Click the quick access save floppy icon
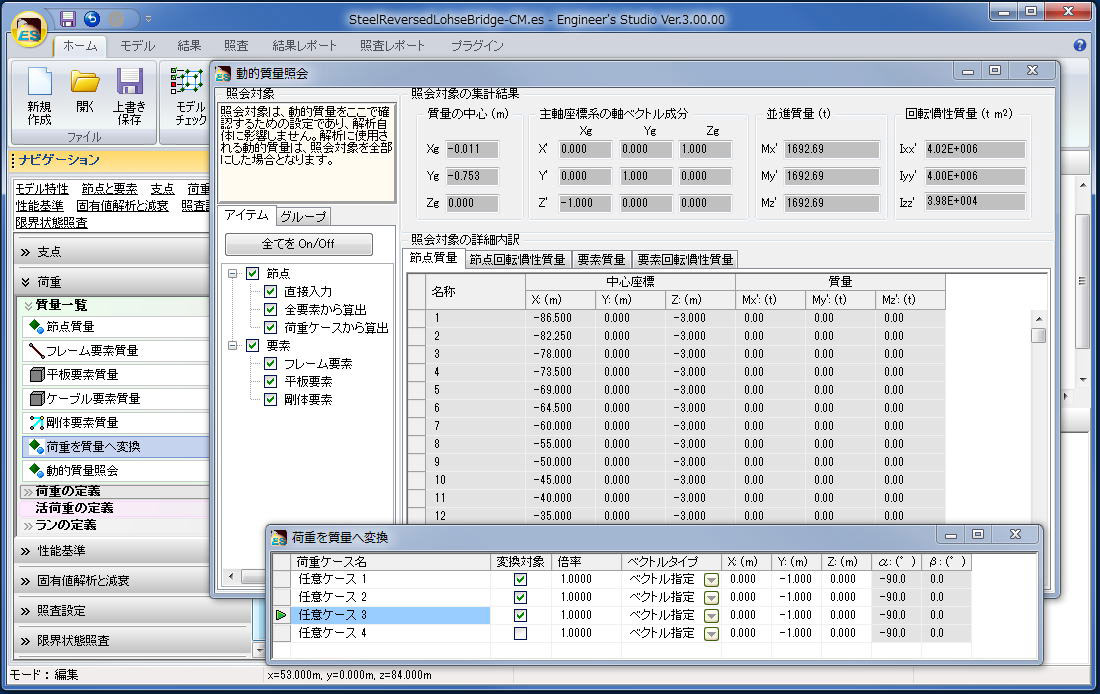This screenshot has height=694, width=1100. [x=67, y=19]
